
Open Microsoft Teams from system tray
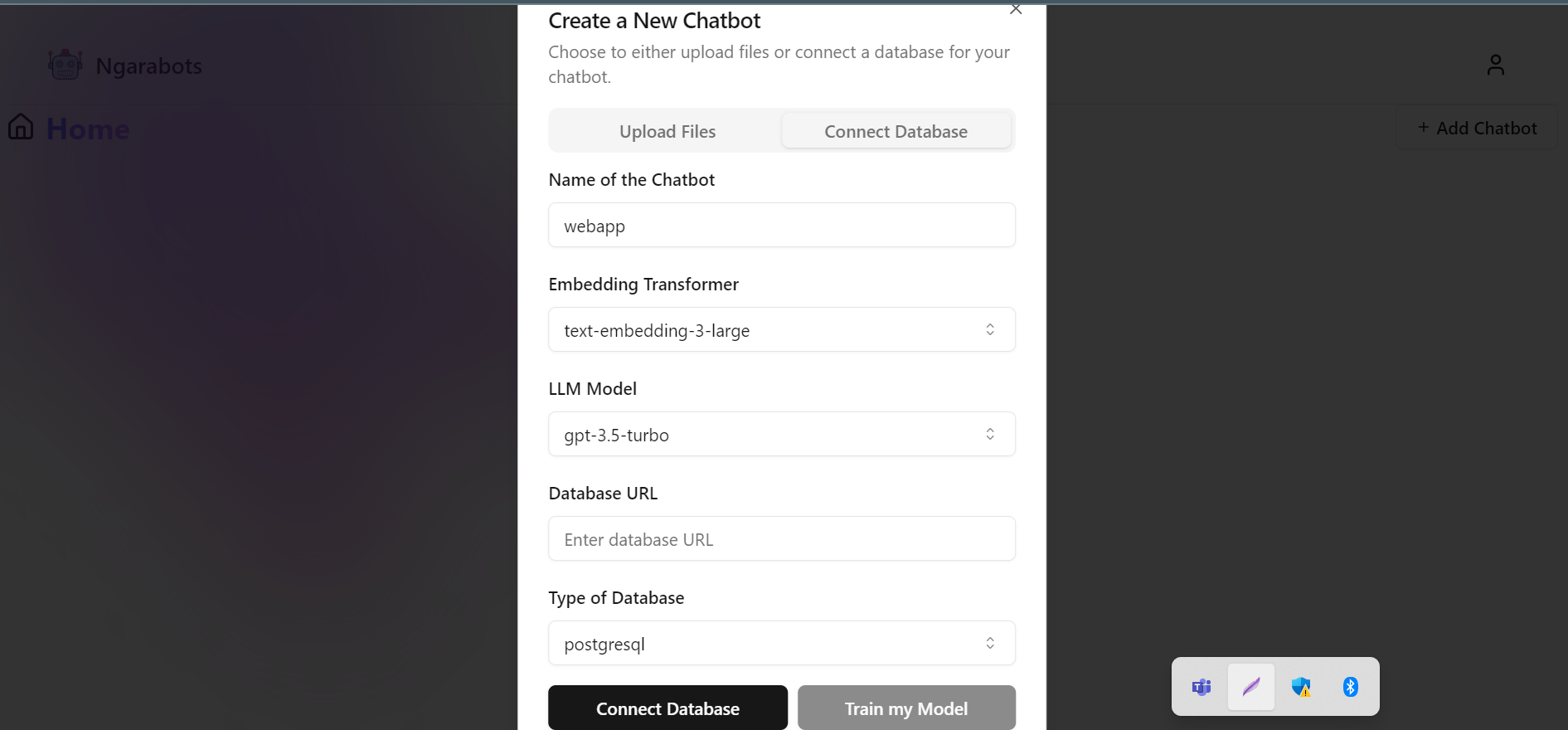click(1201, 687)
